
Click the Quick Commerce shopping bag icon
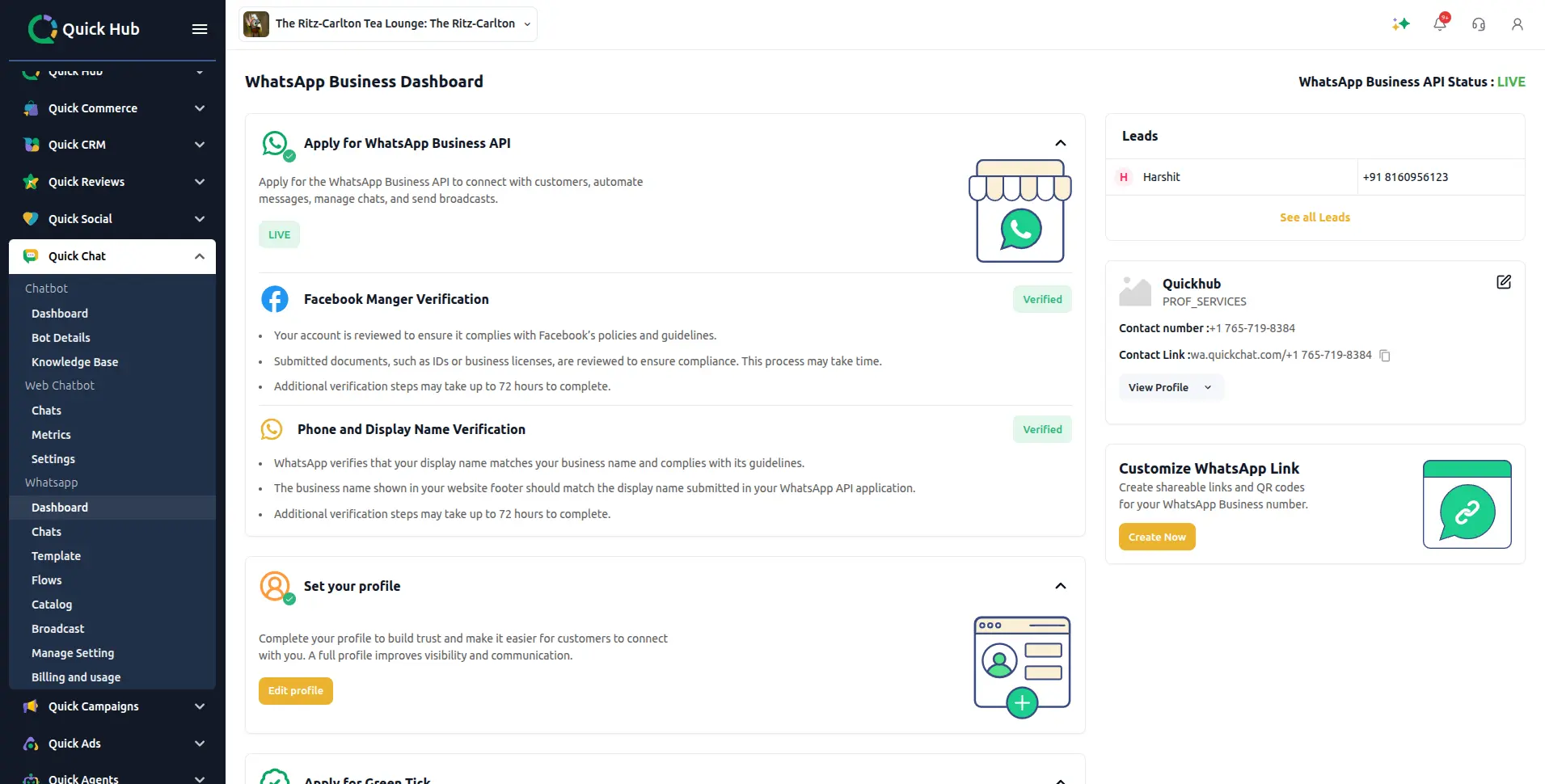[x=31, y=108]
